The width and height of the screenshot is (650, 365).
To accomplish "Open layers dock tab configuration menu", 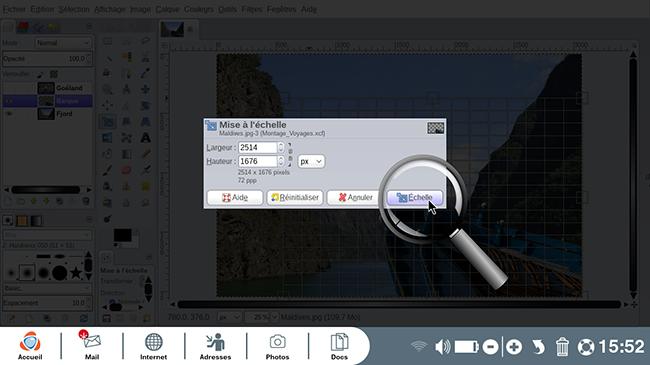I will [89, 26].
